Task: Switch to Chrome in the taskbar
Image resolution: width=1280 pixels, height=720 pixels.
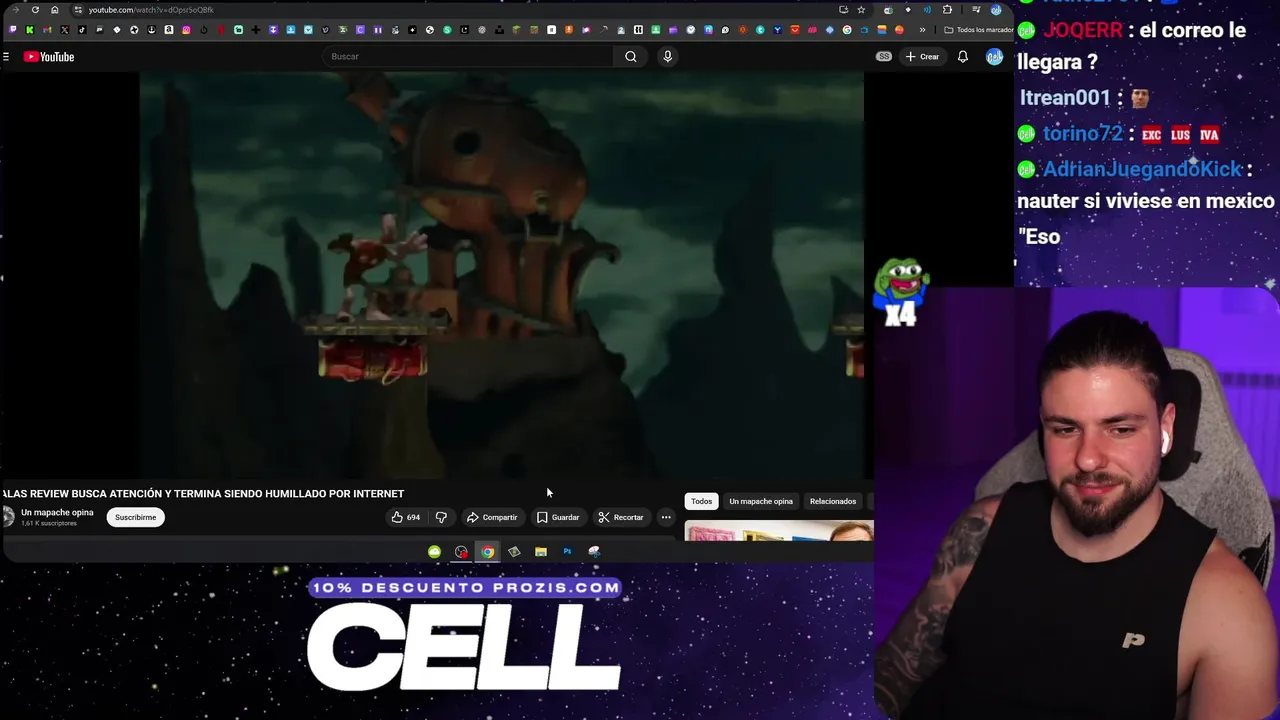Action: click(x=487, y=551)
